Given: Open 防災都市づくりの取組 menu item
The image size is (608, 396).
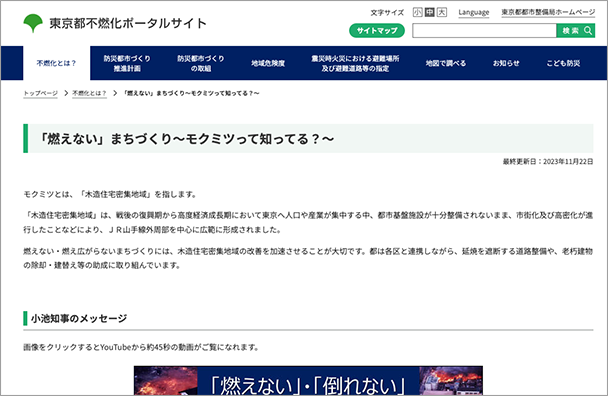Looking at the screenshot, I should pos(201,63).
